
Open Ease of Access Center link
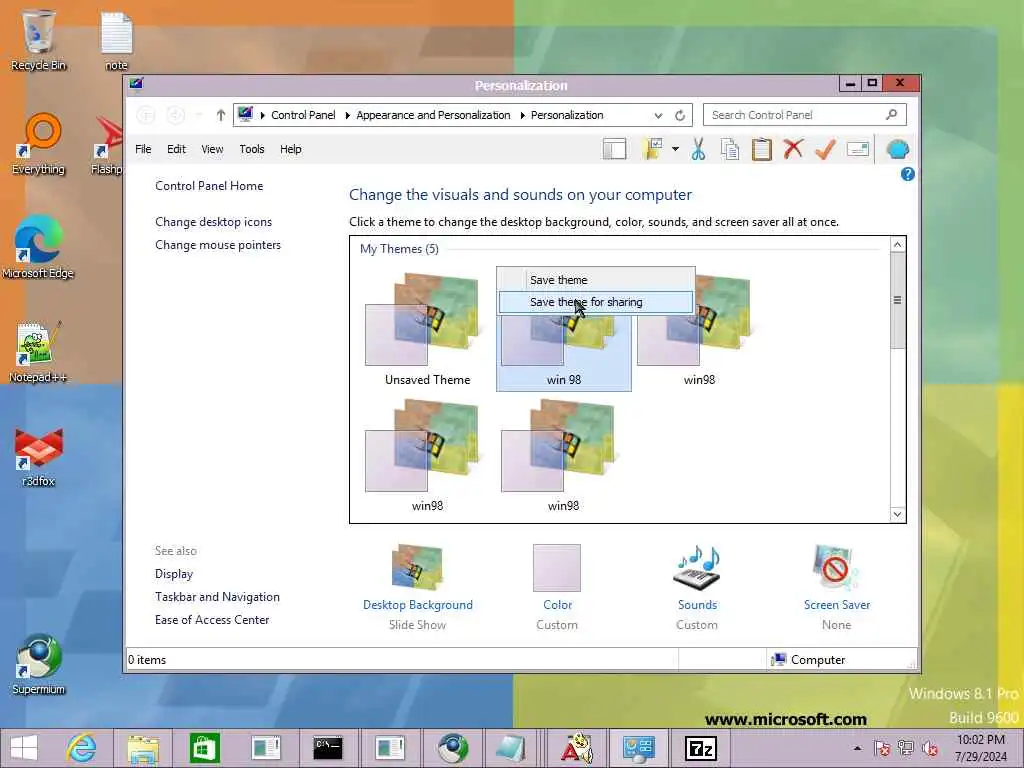click(x=212, y=620)
